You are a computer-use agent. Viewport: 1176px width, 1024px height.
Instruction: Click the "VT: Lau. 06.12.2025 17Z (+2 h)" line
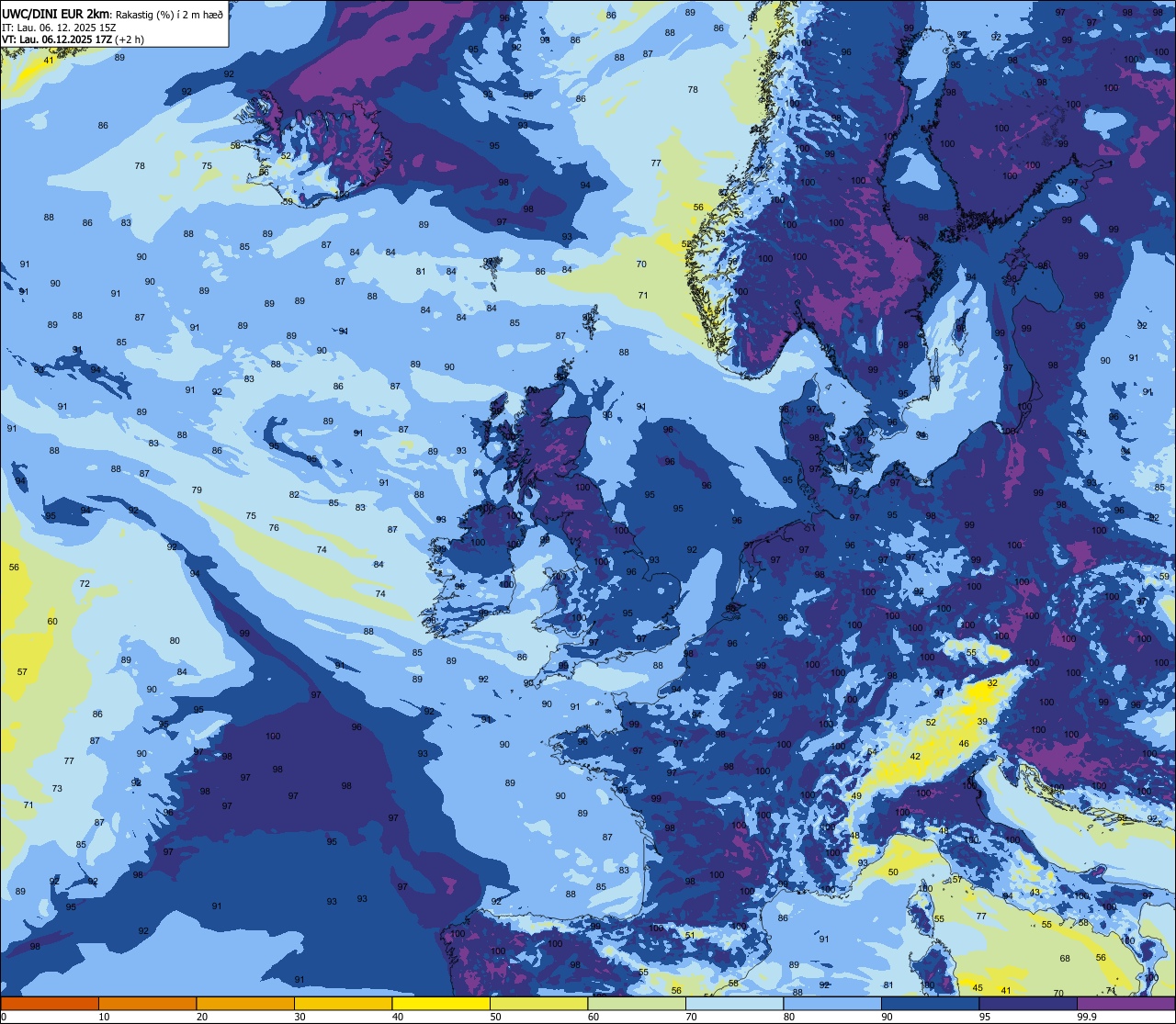click(73, 39)
